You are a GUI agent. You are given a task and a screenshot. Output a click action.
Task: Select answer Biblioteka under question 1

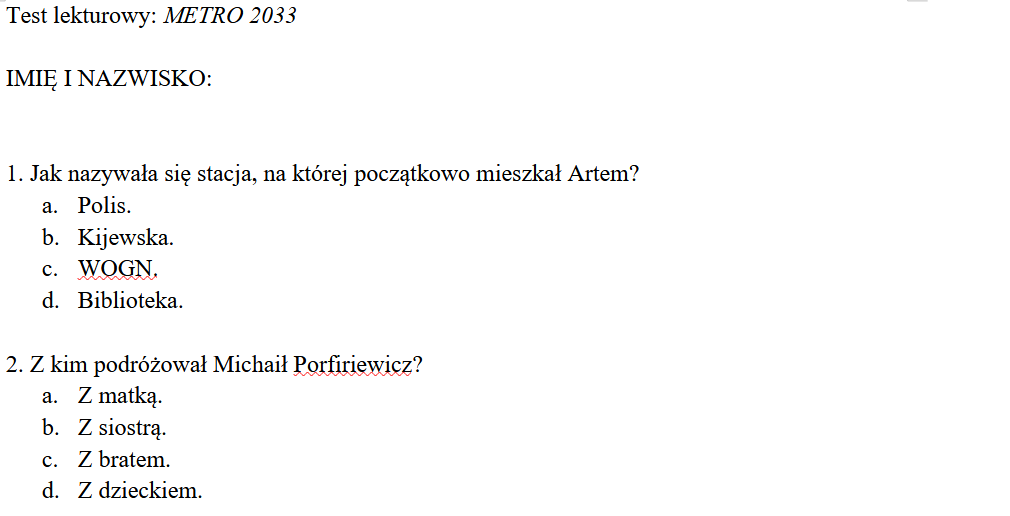pyautogui.click(x=130, y=300)
